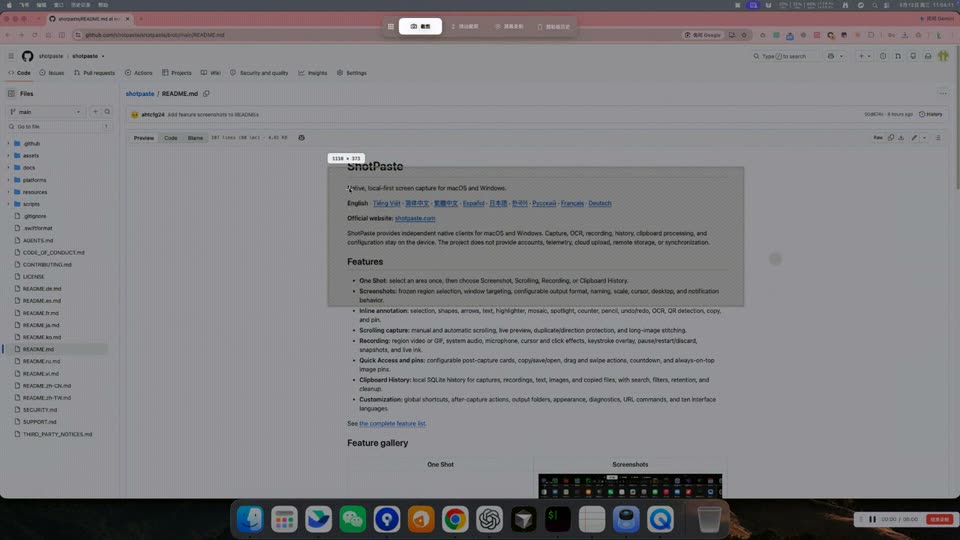
Task: Switch to the Issues tab
Action: click(52, 73)
